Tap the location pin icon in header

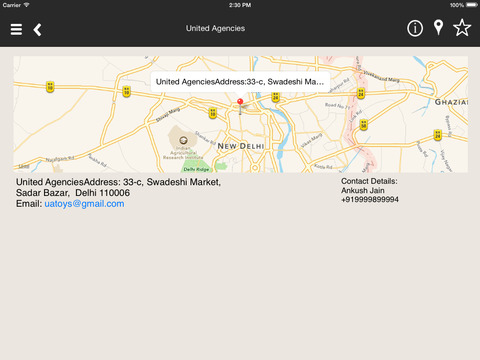click(438, 27)
